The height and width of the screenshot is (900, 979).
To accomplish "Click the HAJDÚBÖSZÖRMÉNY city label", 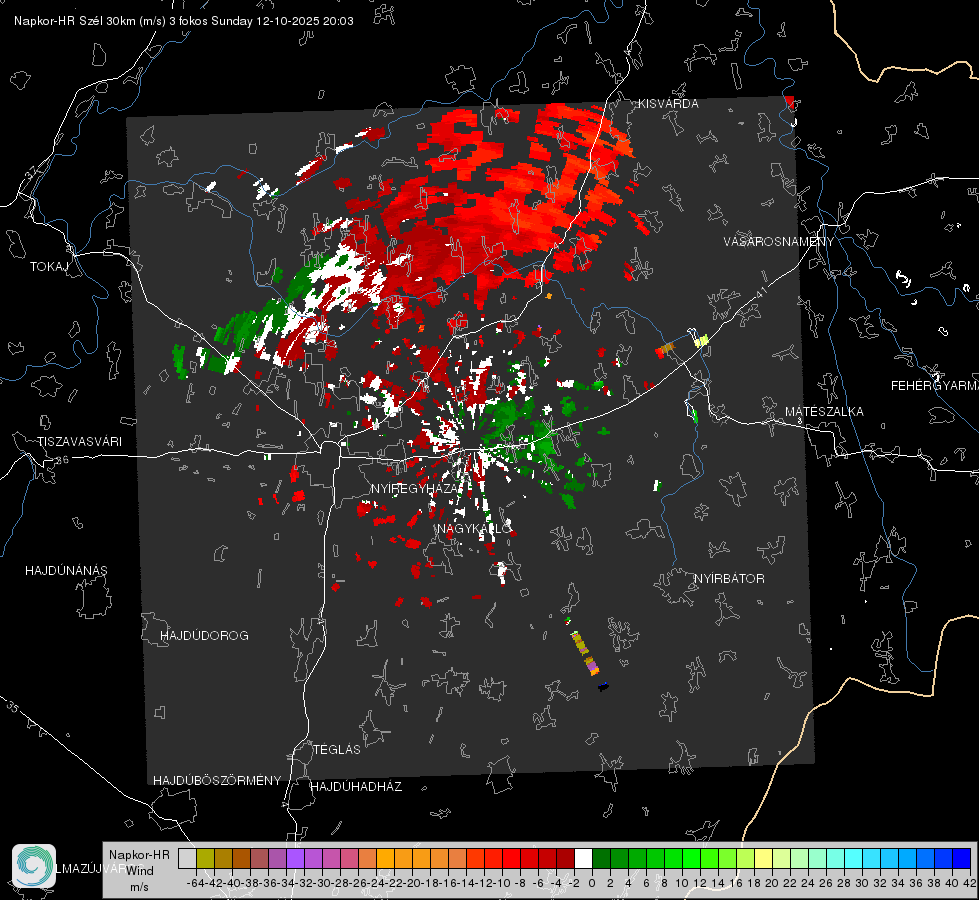I will [217, 781].
